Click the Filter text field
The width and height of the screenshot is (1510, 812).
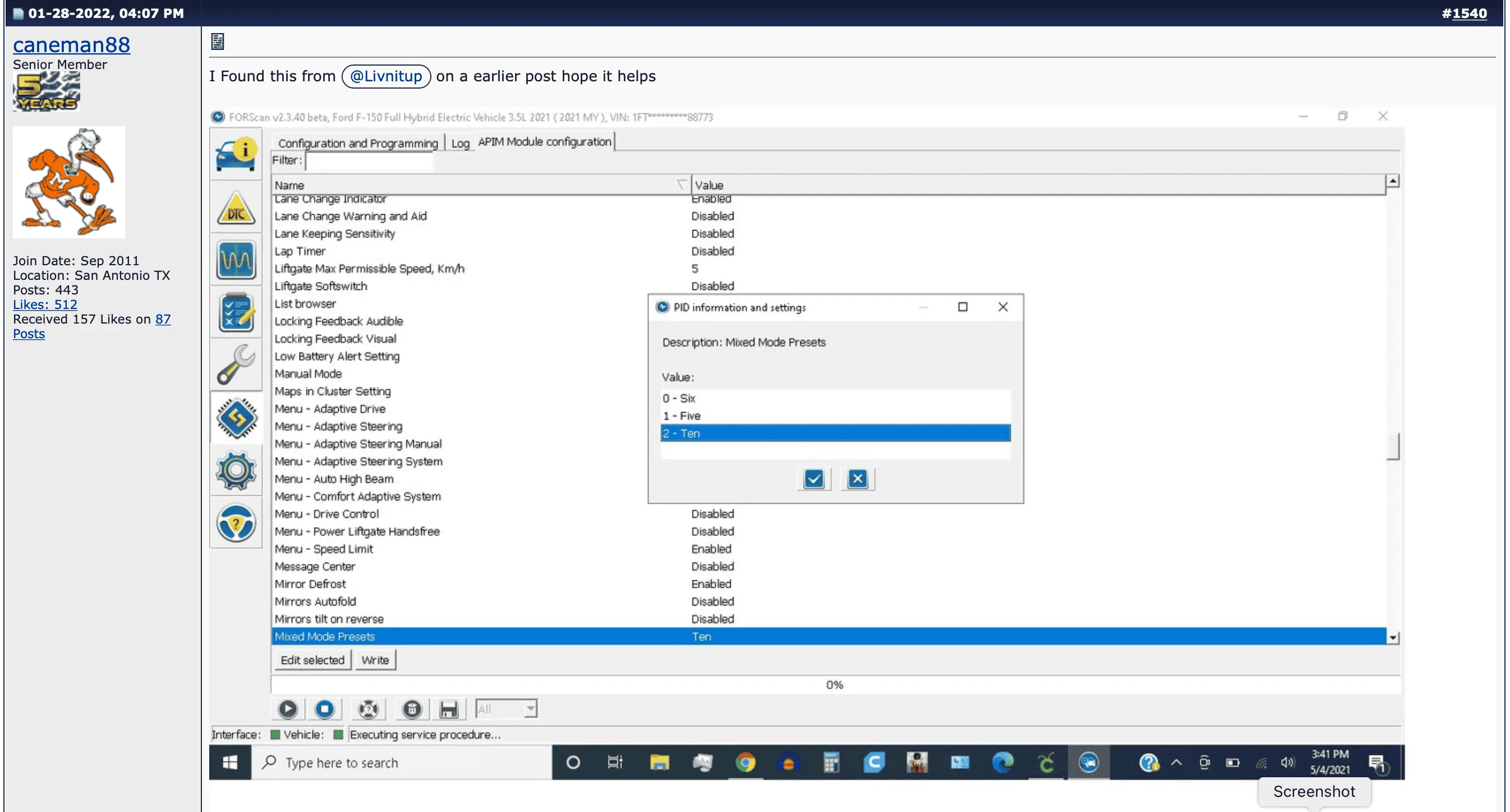(x=369, y=160)
